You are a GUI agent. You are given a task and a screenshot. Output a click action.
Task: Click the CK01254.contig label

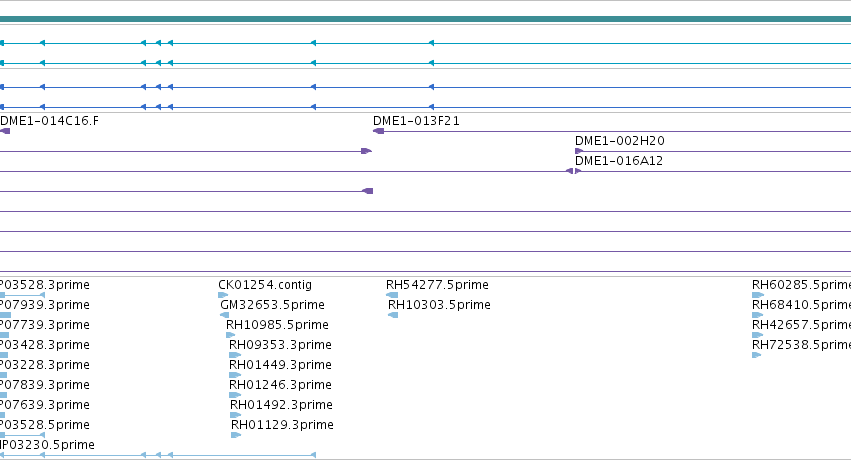click(265, 285)
